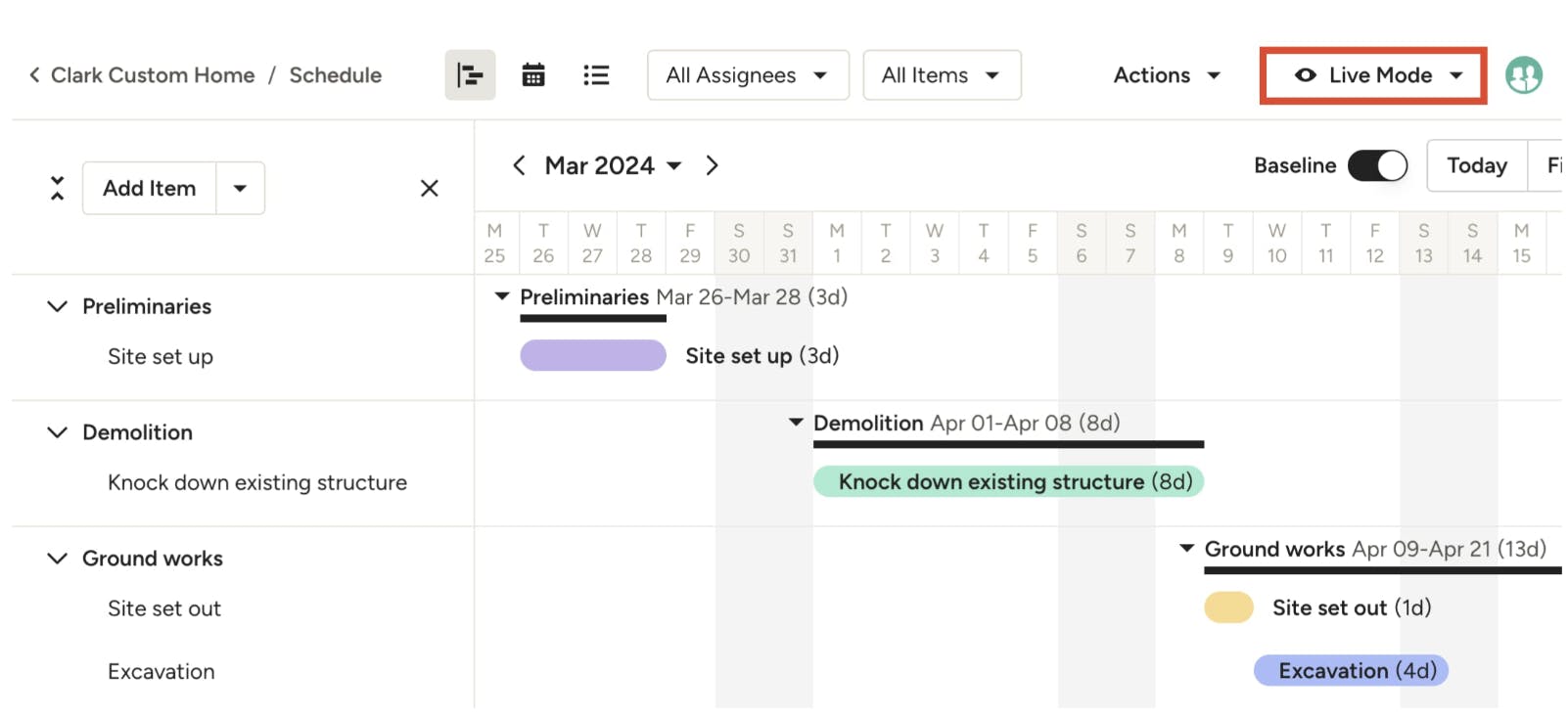Switch to Gantt chart view
The height and width of the screenshot is (718, 1568).
pos(470,75)
